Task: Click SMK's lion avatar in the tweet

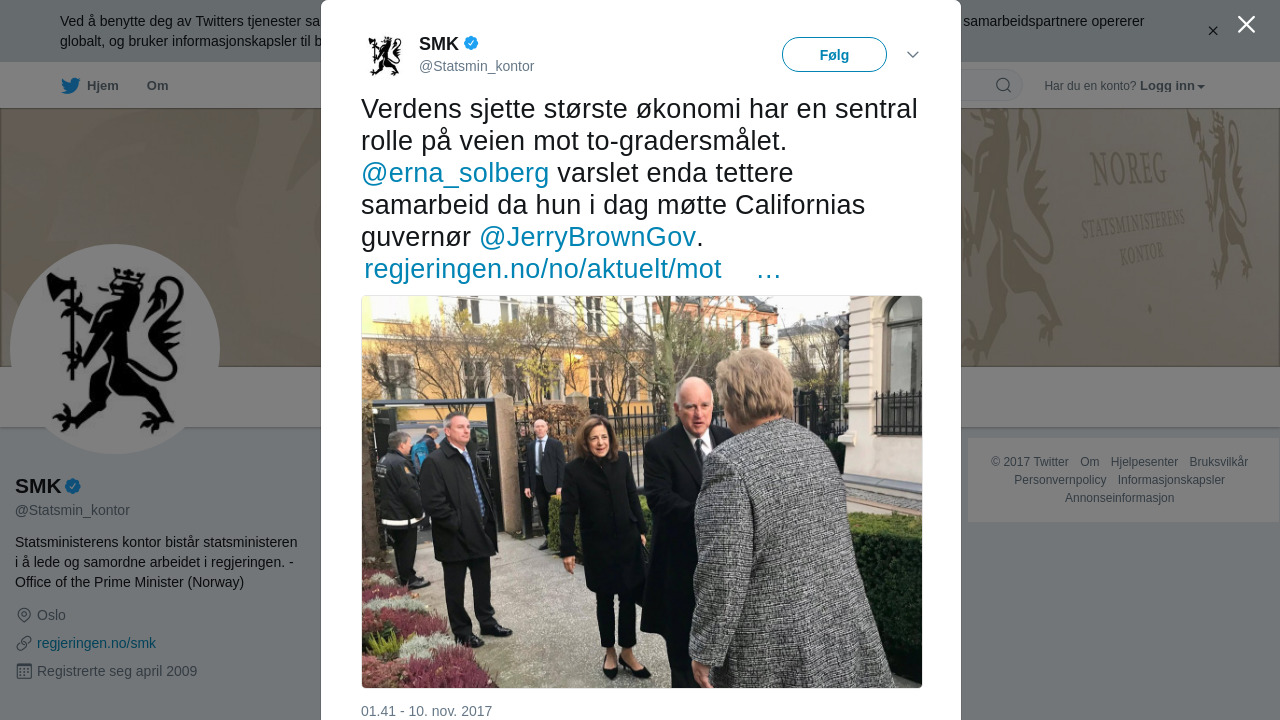Action: pyautogui.click(x=385, y=56)
